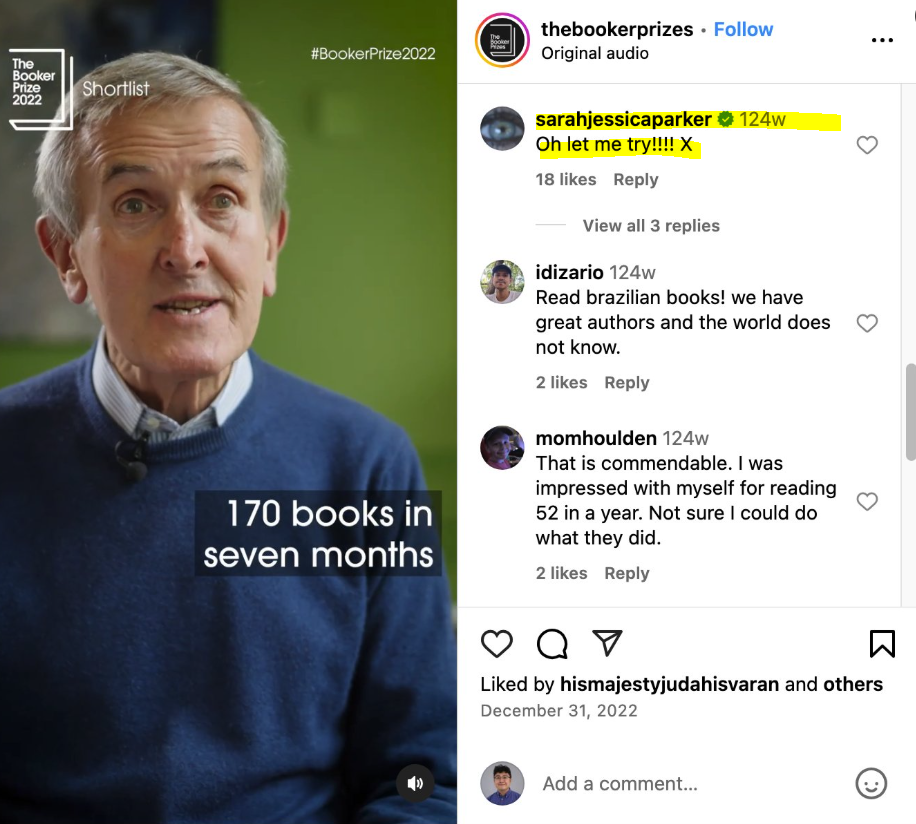Focus the Add a comment field

point(689,783)
